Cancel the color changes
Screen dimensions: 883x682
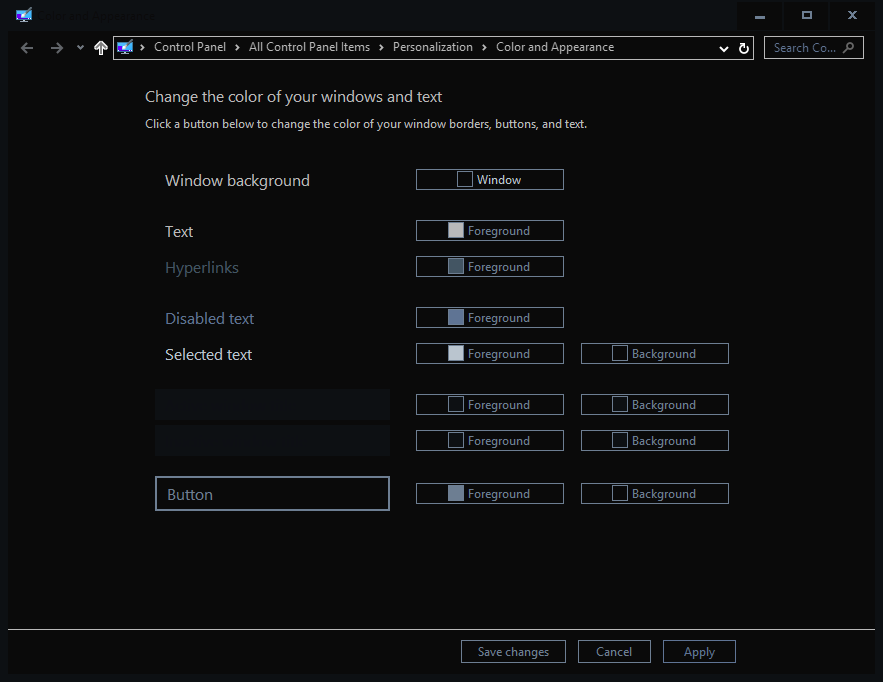point(614,652)
